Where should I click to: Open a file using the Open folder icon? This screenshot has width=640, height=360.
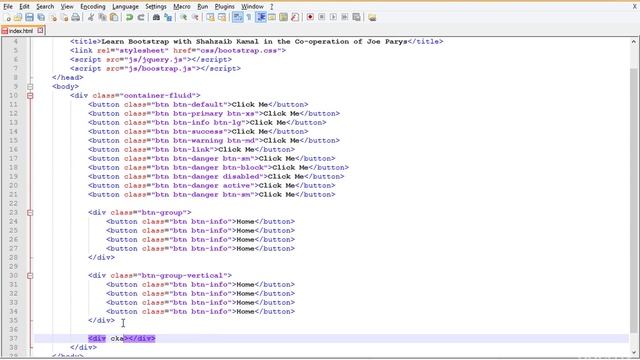[18, 17]
